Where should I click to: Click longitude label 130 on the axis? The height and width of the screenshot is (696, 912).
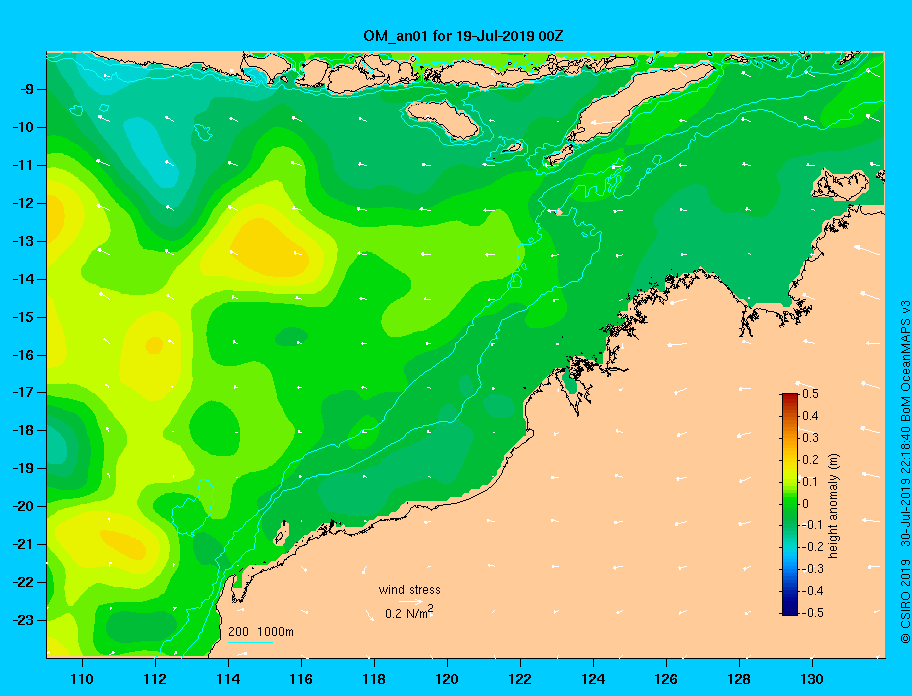tap(812, 679)
